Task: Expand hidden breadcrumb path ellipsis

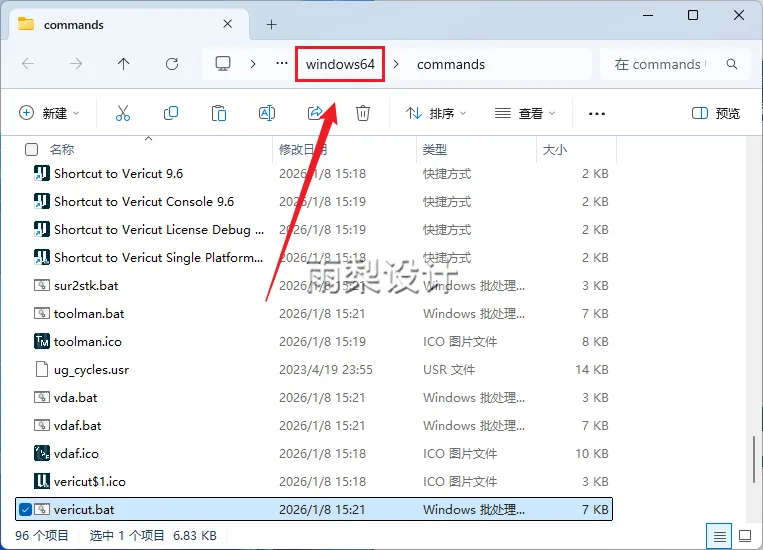Action: point(282,64)
